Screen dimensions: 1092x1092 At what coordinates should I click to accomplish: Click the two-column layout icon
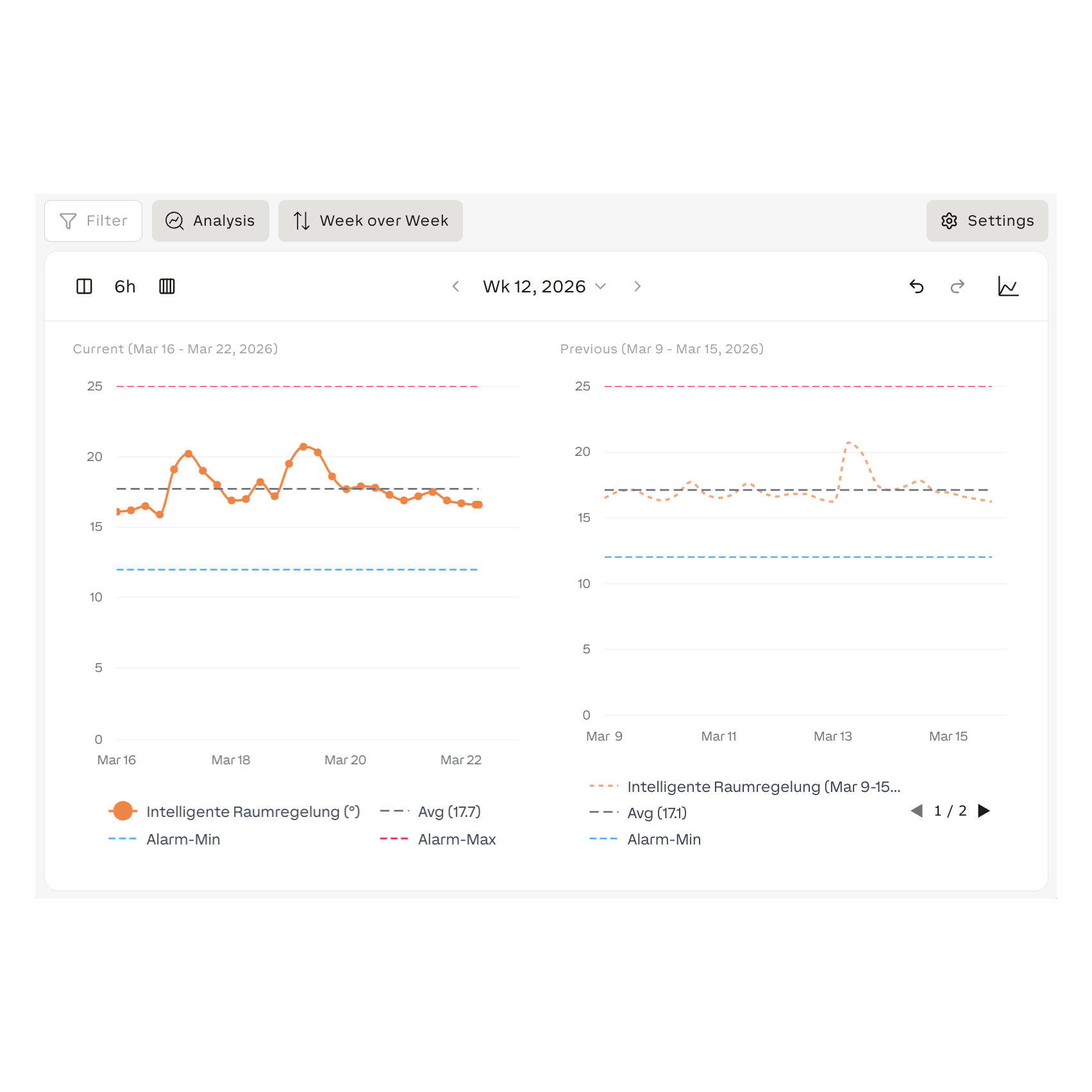[84, 287]
